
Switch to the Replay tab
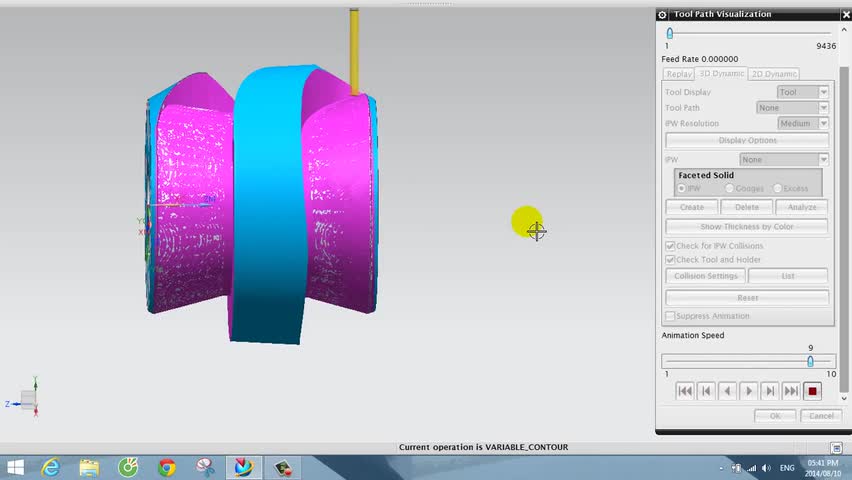click(679, 74)
